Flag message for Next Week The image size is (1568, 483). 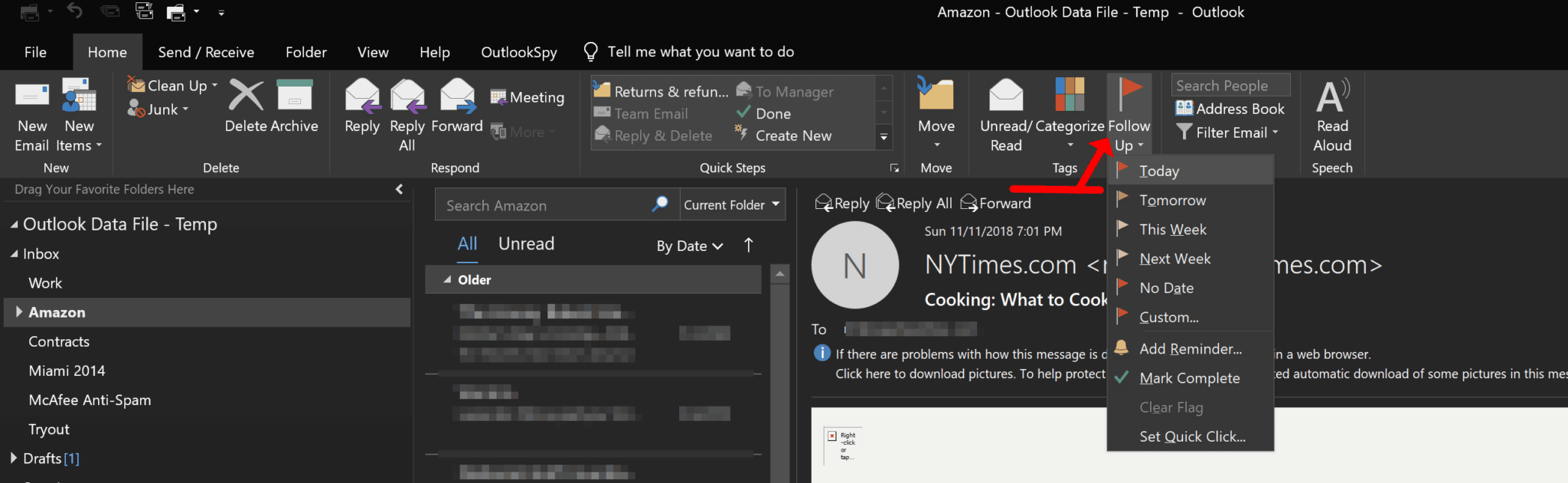(x=1191, y=258)
